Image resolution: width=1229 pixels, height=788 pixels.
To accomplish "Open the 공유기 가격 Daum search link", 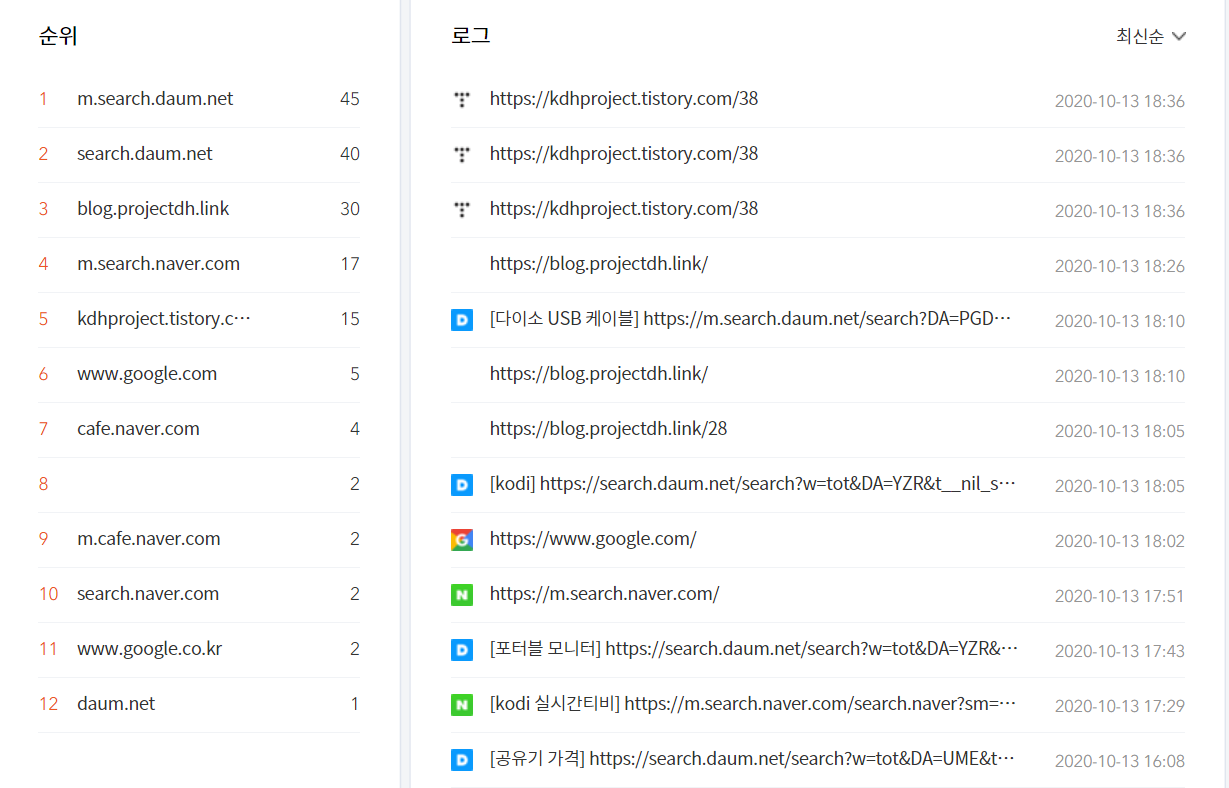I will pyautogui.click(x=752, y=759).
